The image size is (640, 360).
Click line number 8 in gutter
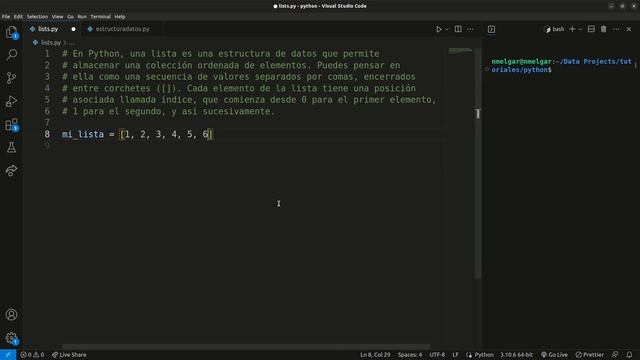47,134
